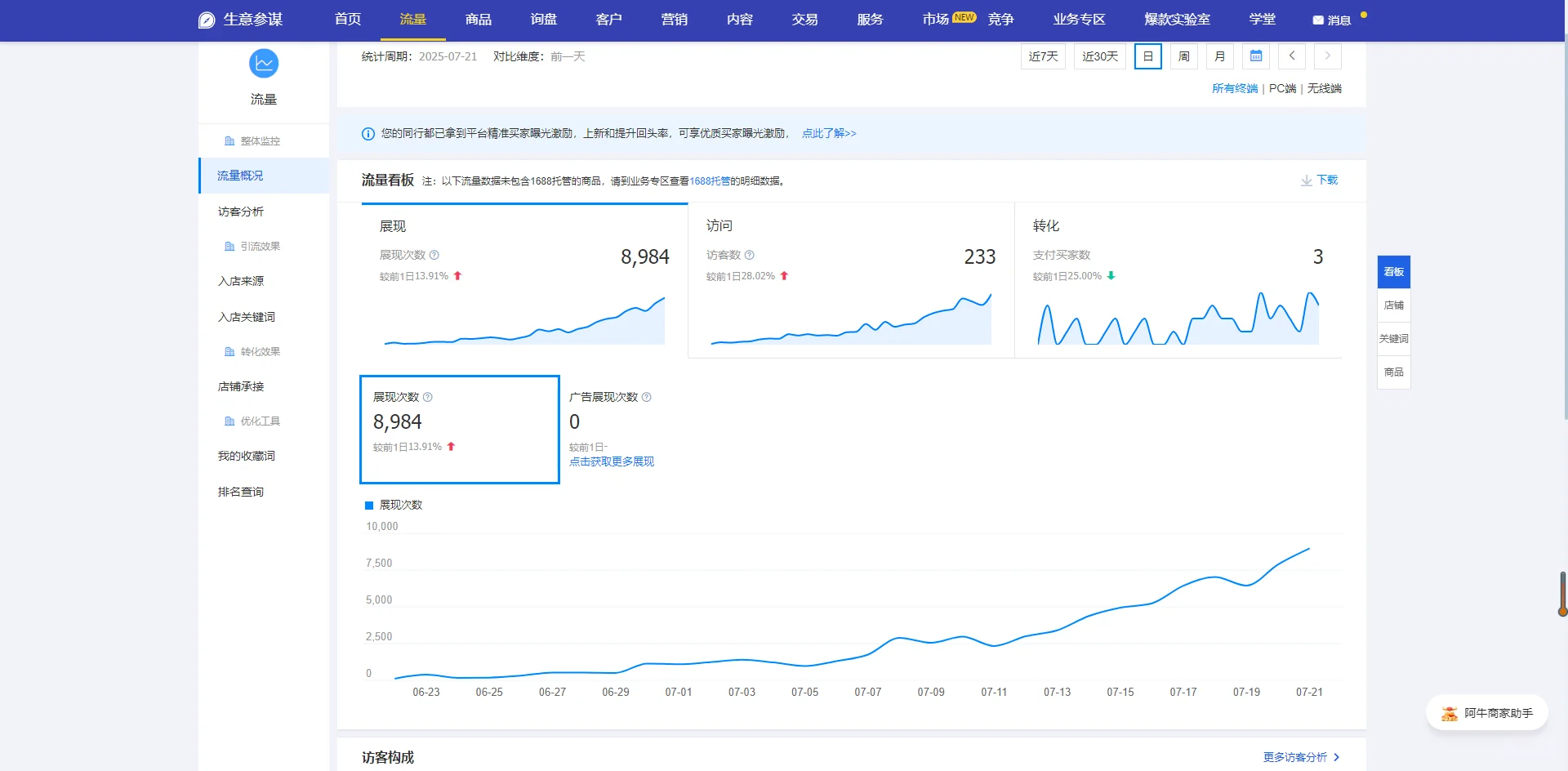Jump to 关键词 via right anchor
Image resolution: width=1568 pixels, height=771 pixels.
(1394, 339)
